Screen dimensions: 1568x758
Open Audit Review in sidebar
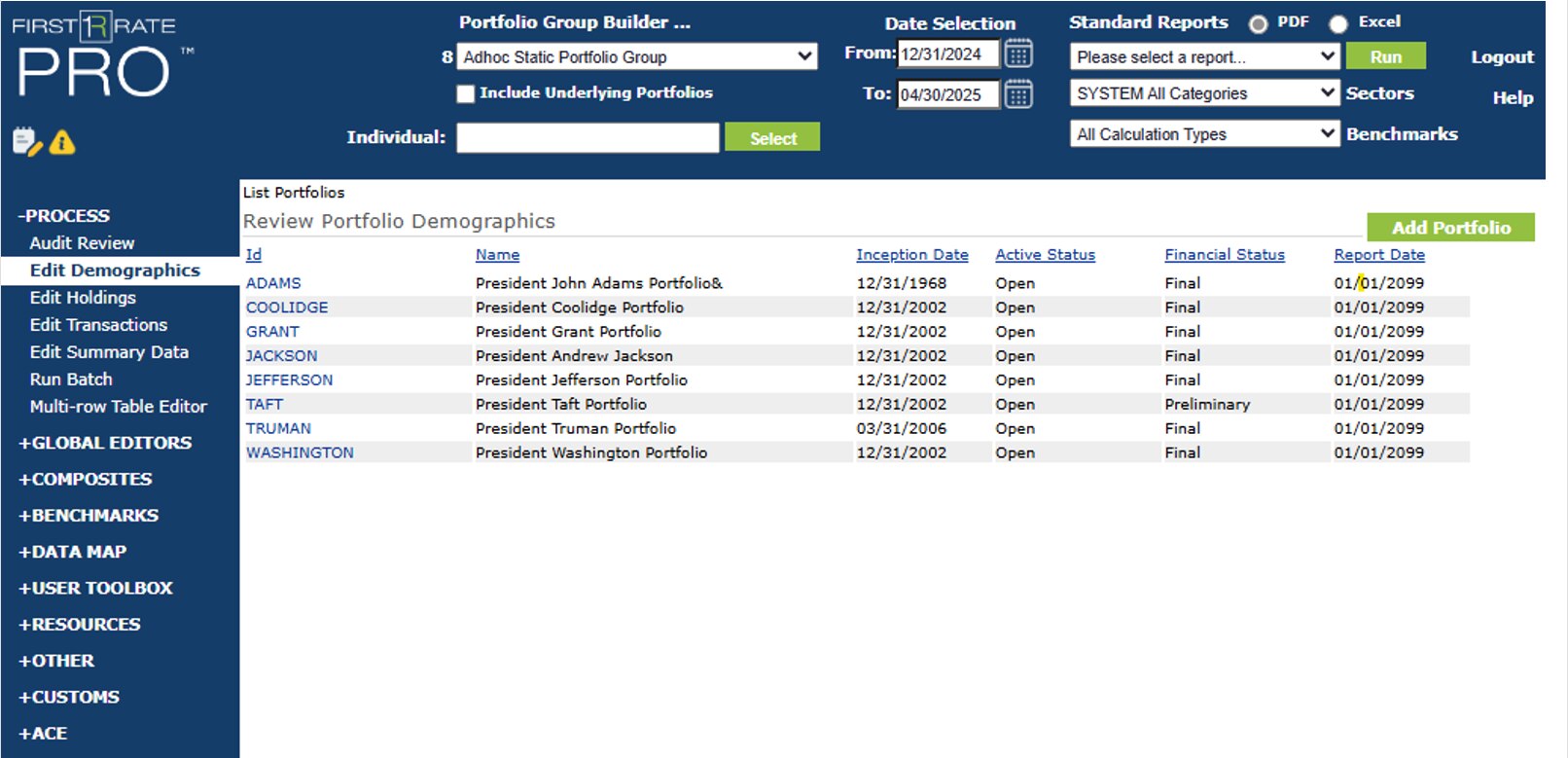[x=82, y=243]
